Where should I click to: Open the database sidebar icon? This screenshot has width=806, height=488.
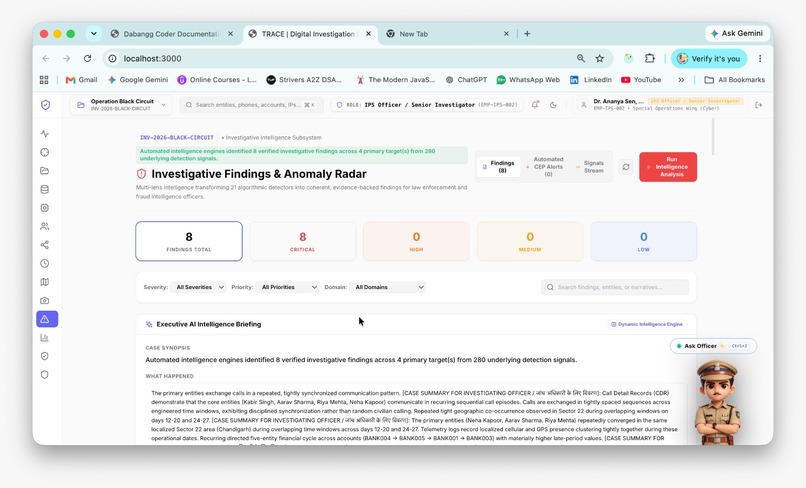[x=45, y=189]
